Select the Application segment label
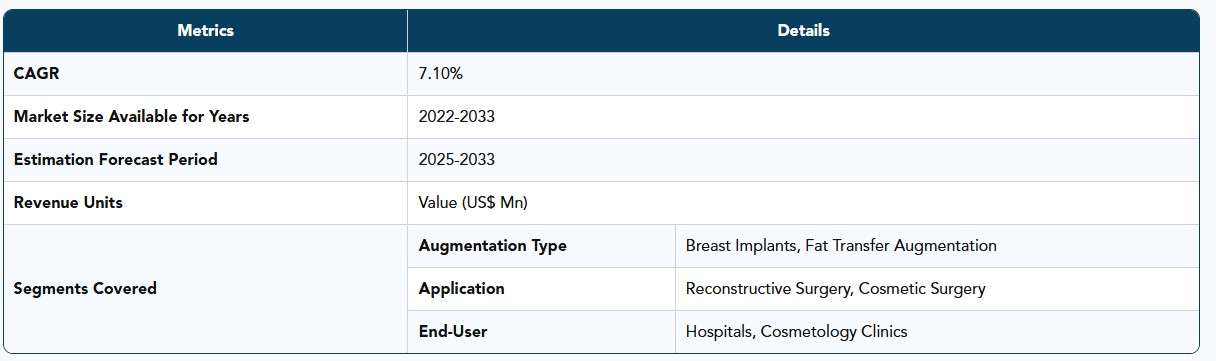 461,288
